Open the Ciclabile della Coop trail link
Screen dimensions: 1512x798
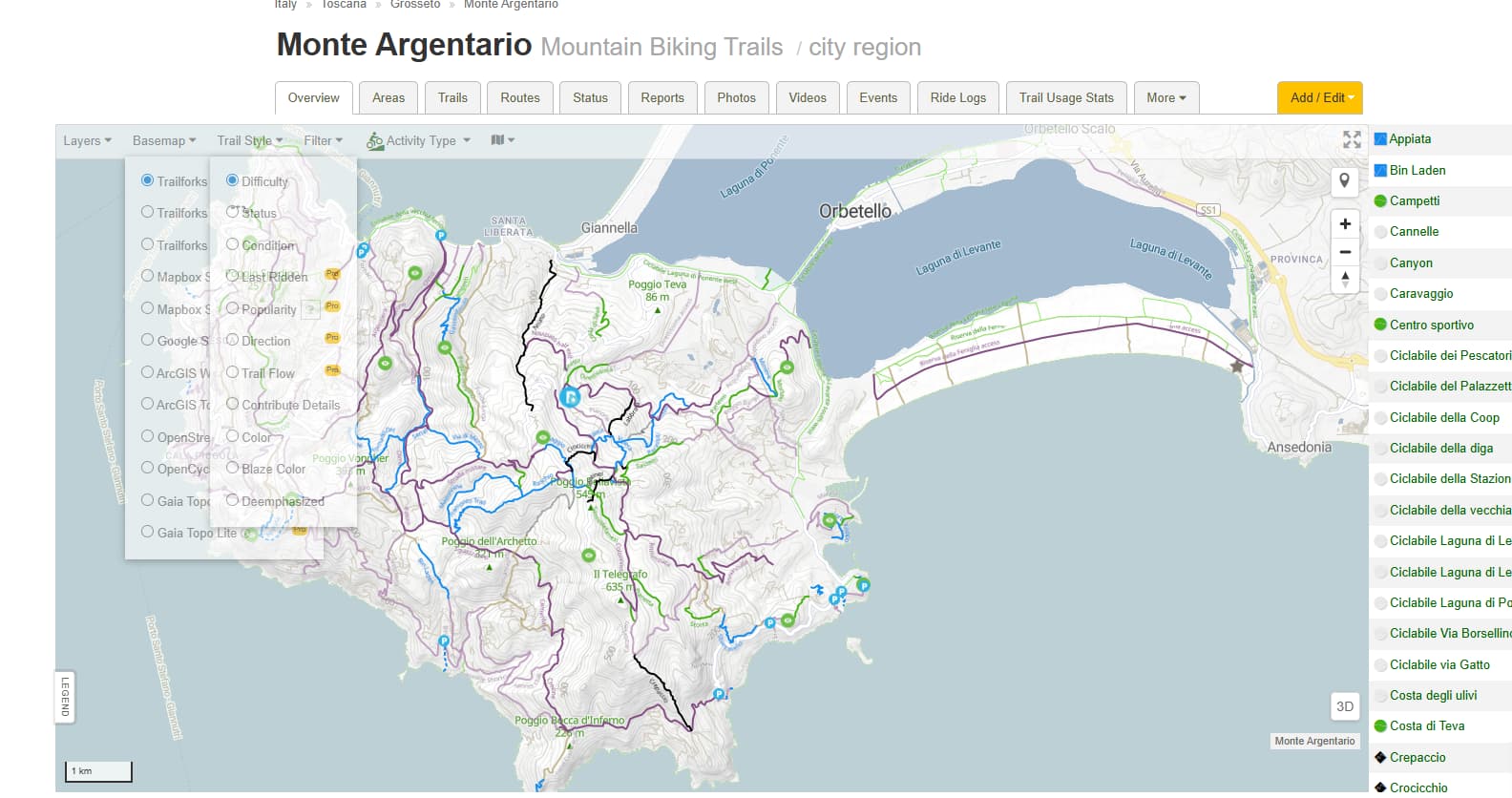point(1444,417)
